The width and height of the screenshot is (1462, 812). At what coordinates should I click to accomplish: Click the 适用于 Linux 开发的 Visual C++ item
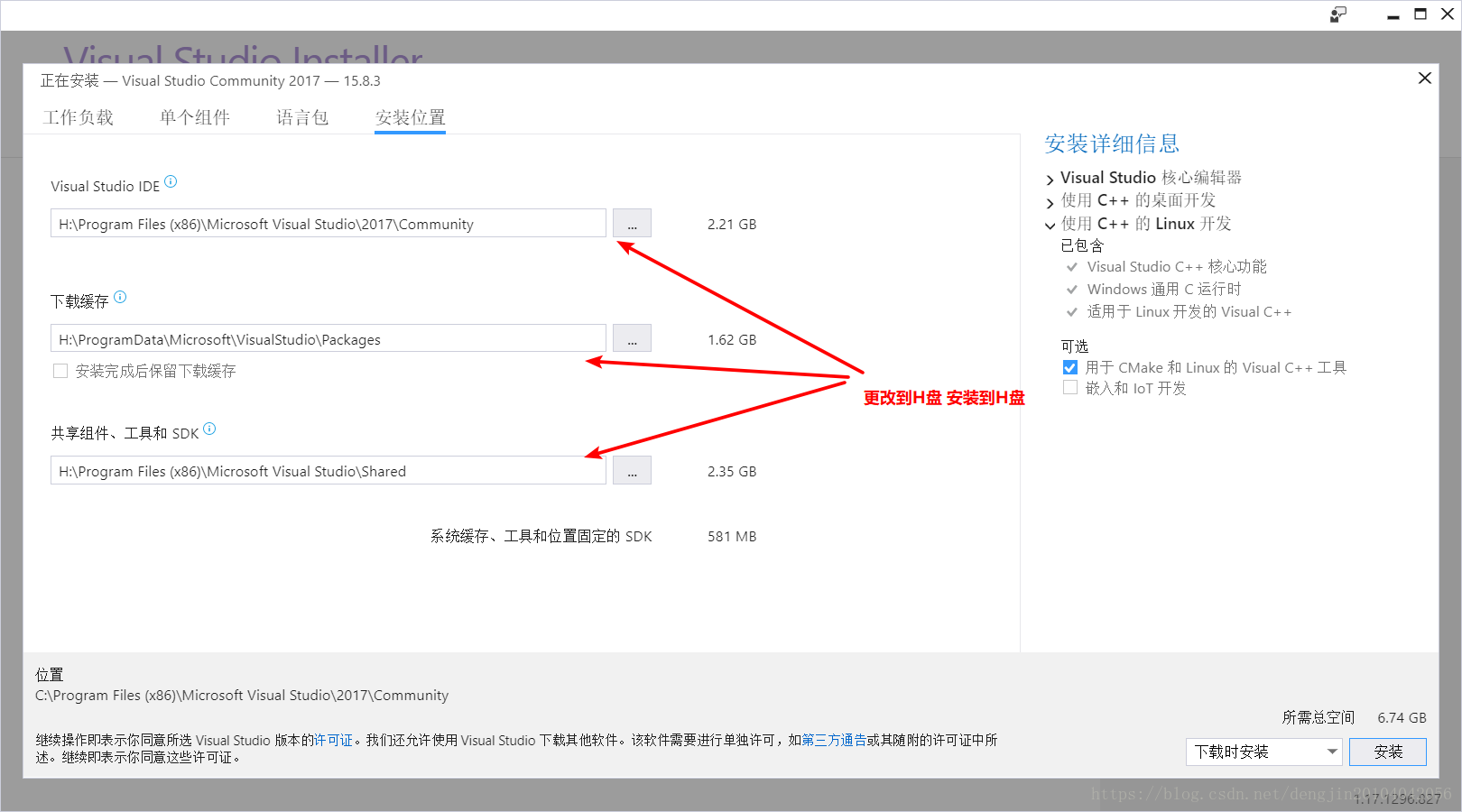pos(1189,312)
